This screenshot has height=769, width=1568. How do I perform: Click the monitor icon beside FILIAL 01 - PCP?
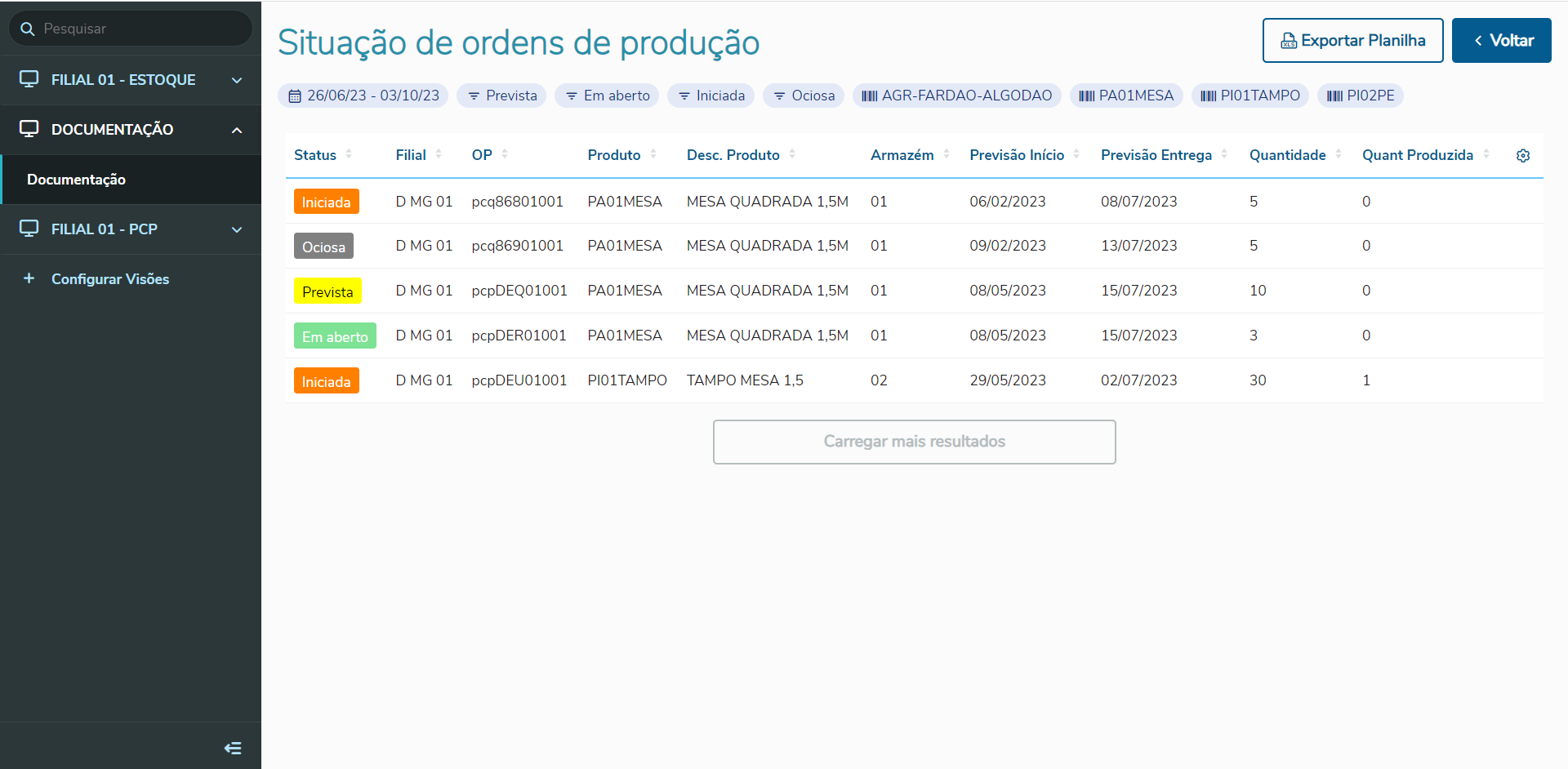[x=29, y=229]
